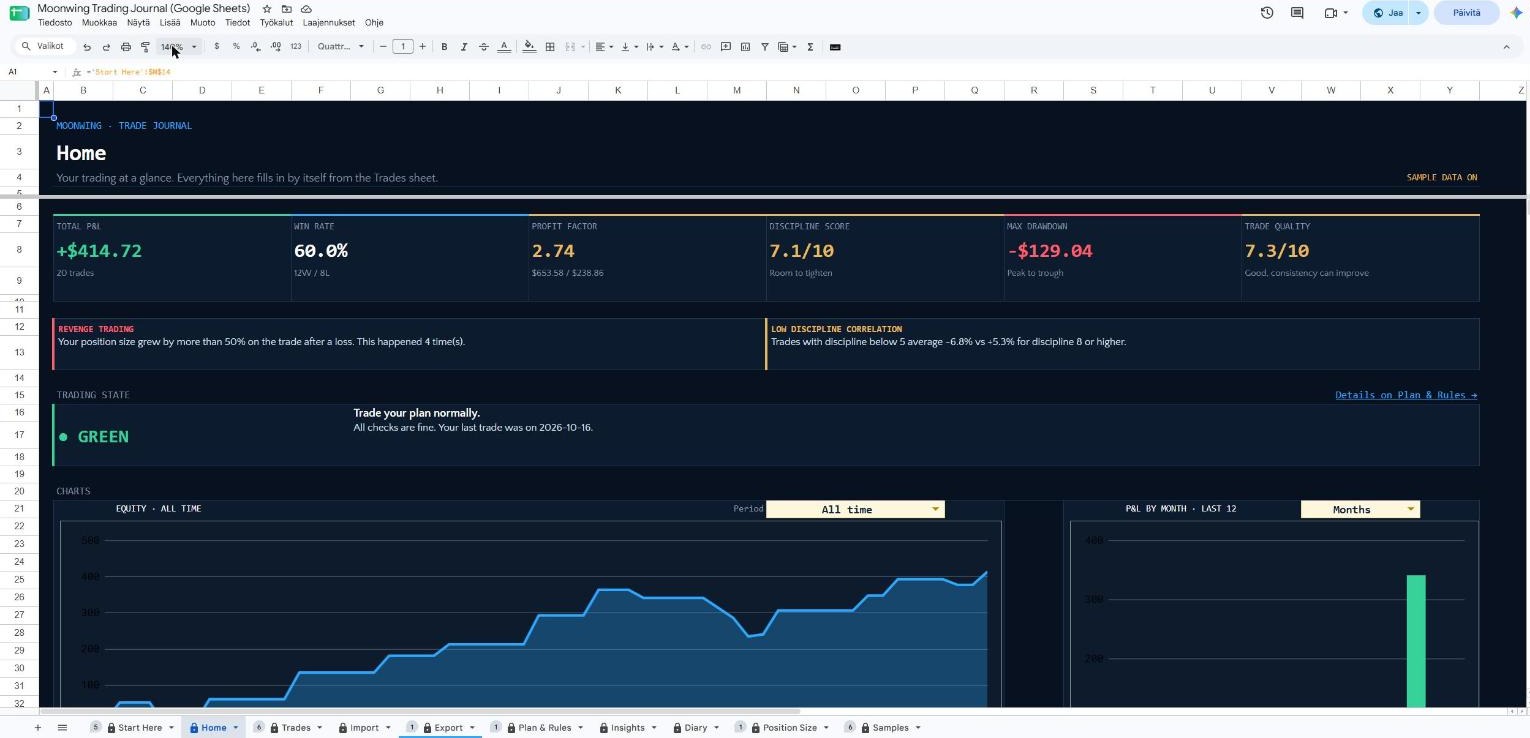Open the comments panel icon
Viewport: 1530px width, 738px height.
pos(1297,13)
